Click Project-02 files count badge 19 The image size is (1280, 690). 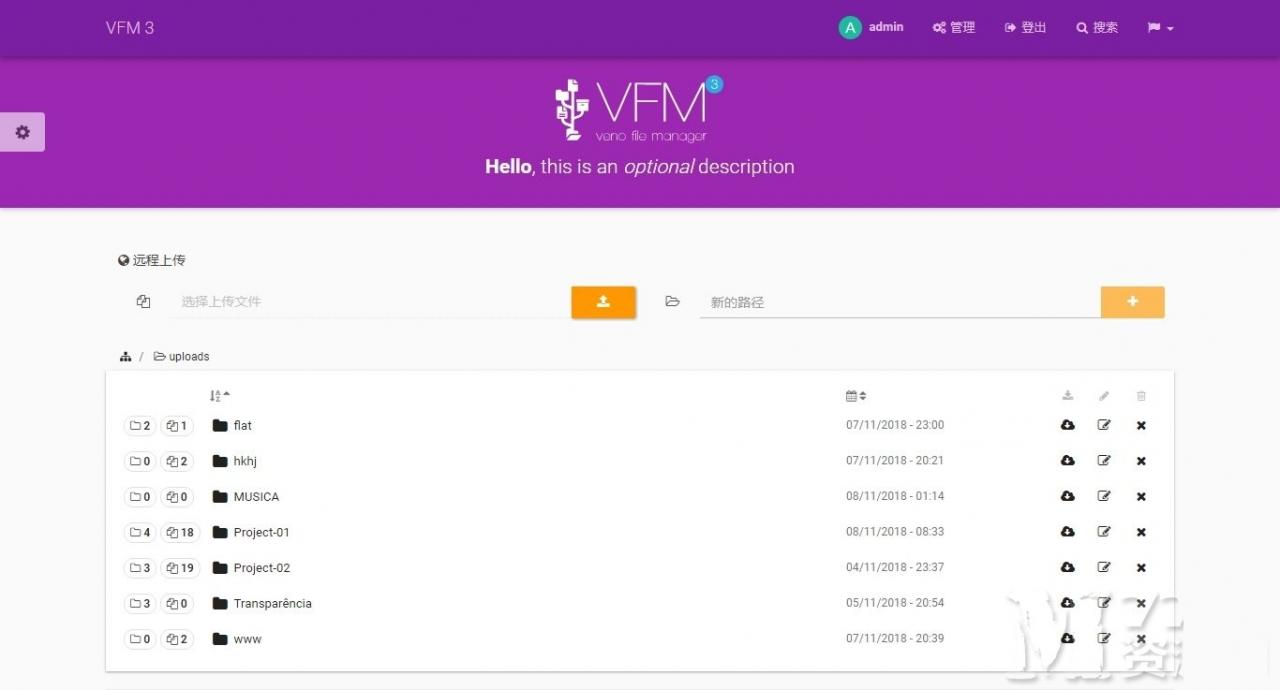(x=181, y=568)
